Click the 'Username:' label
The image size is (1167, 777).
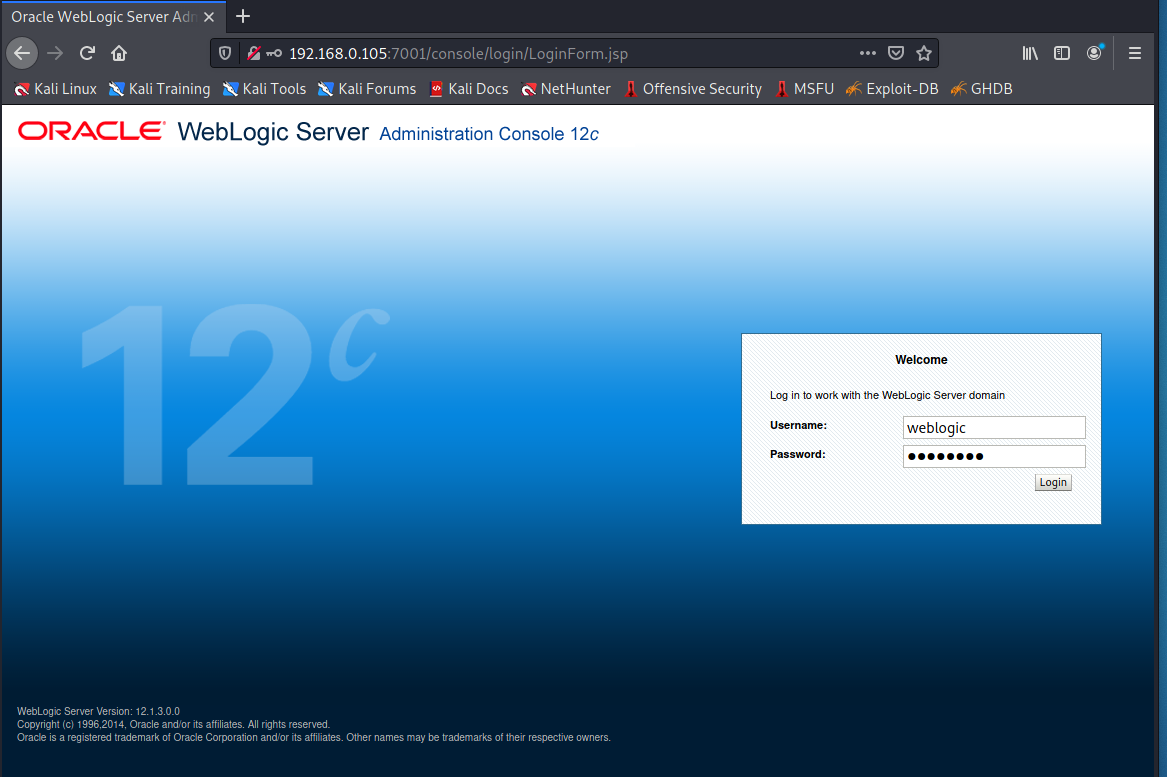pos(799,425)
